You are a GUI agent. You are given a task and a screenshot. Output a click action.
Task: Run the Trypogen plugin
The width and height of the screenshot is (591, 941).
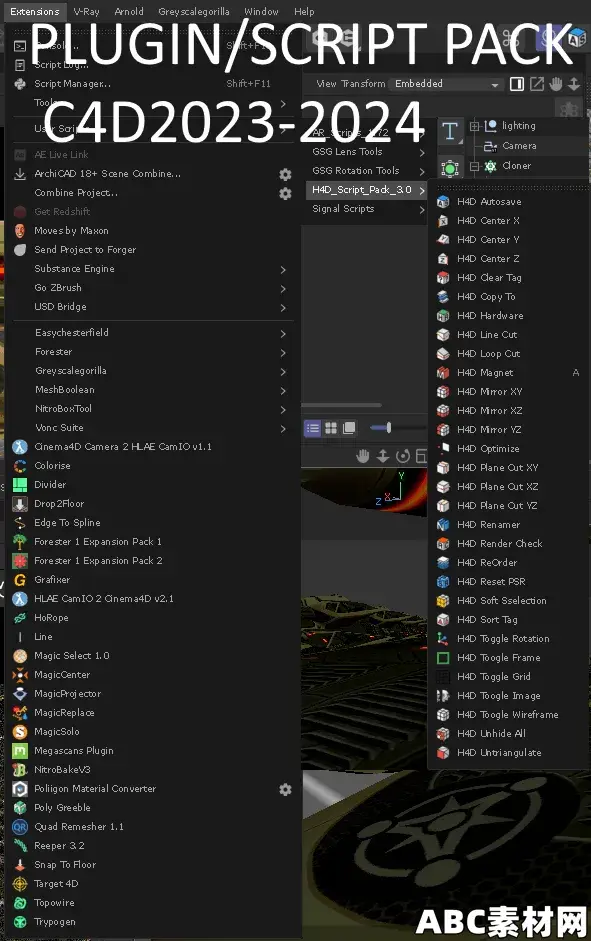click(x=55, y=922)
